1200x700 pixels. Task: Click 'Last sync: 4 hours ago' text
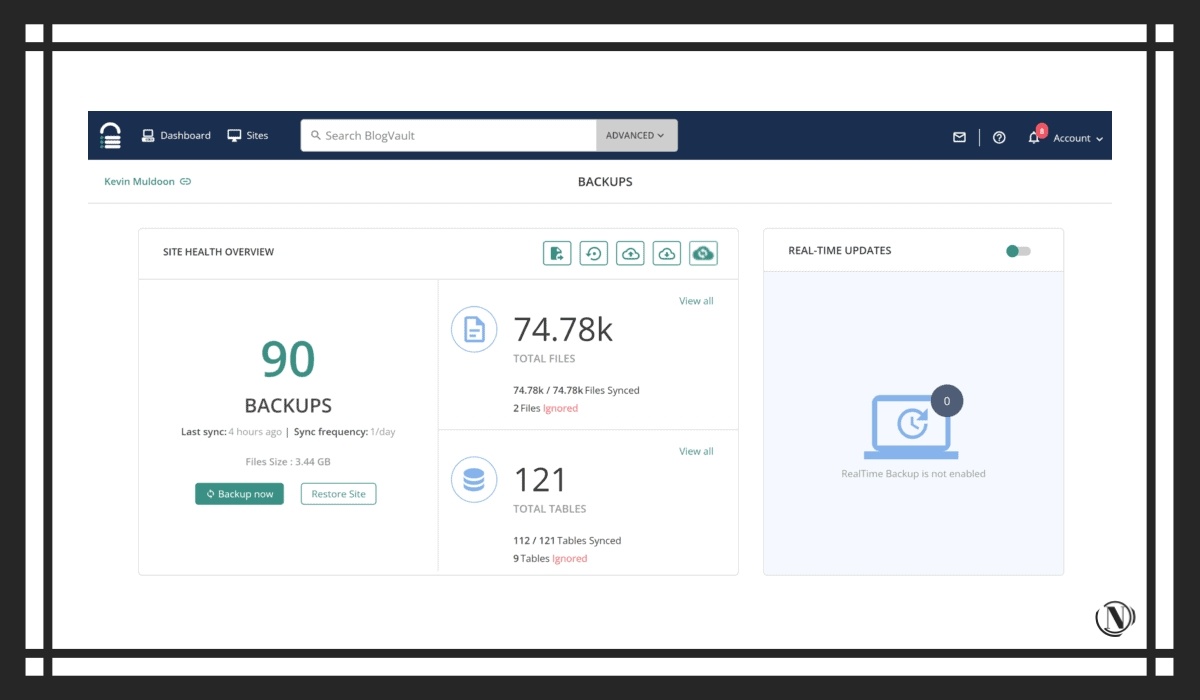231,432
